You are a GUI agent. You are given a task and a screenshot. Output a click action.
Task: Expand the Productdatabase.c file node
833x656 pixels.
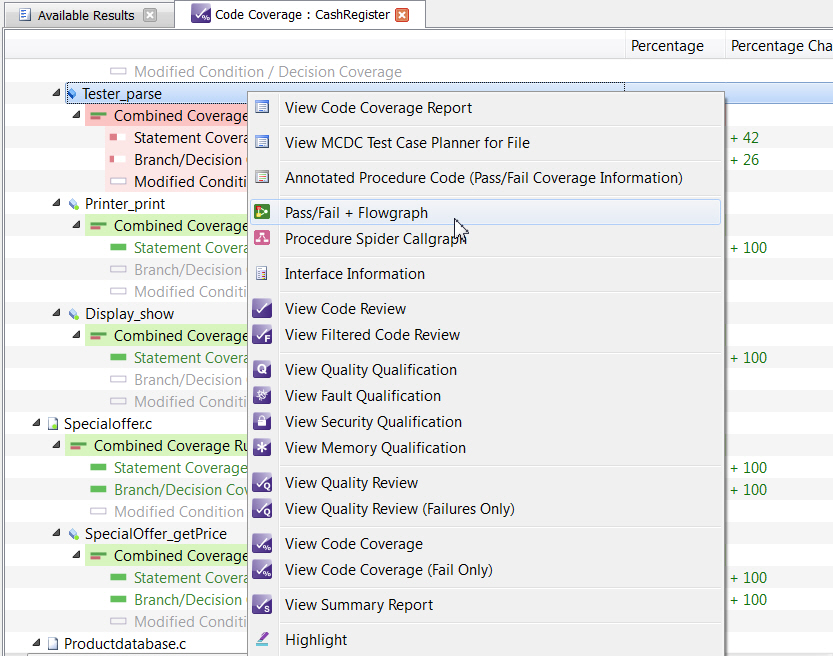point(37,643)
